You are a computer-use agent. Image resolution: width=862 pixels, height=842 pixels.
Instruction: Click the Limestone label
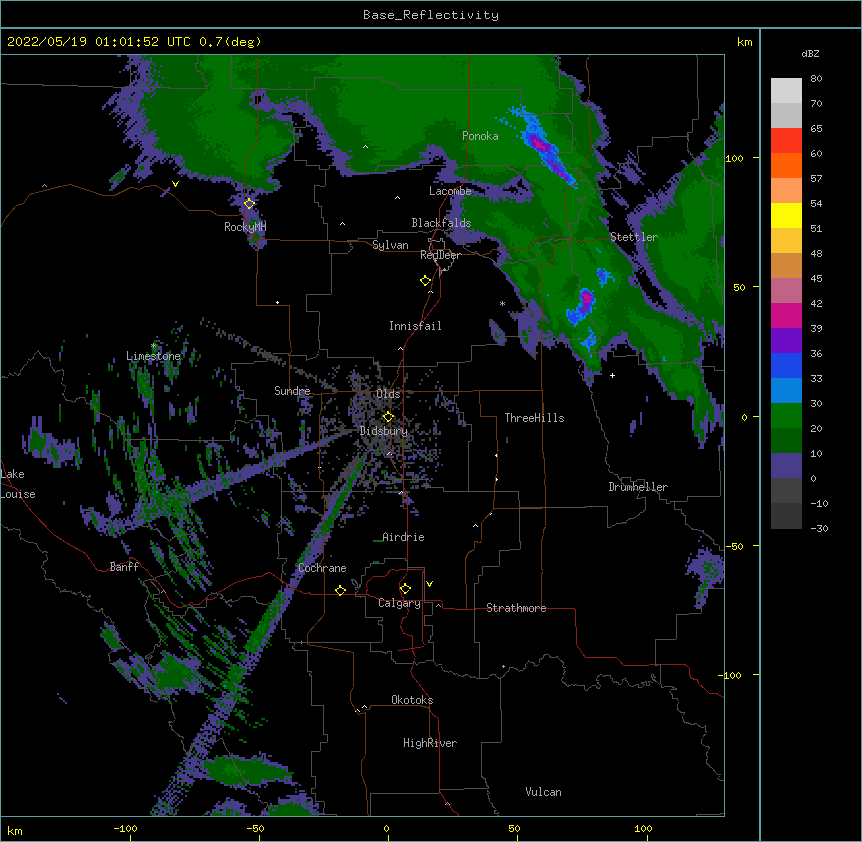click(153, 356)
